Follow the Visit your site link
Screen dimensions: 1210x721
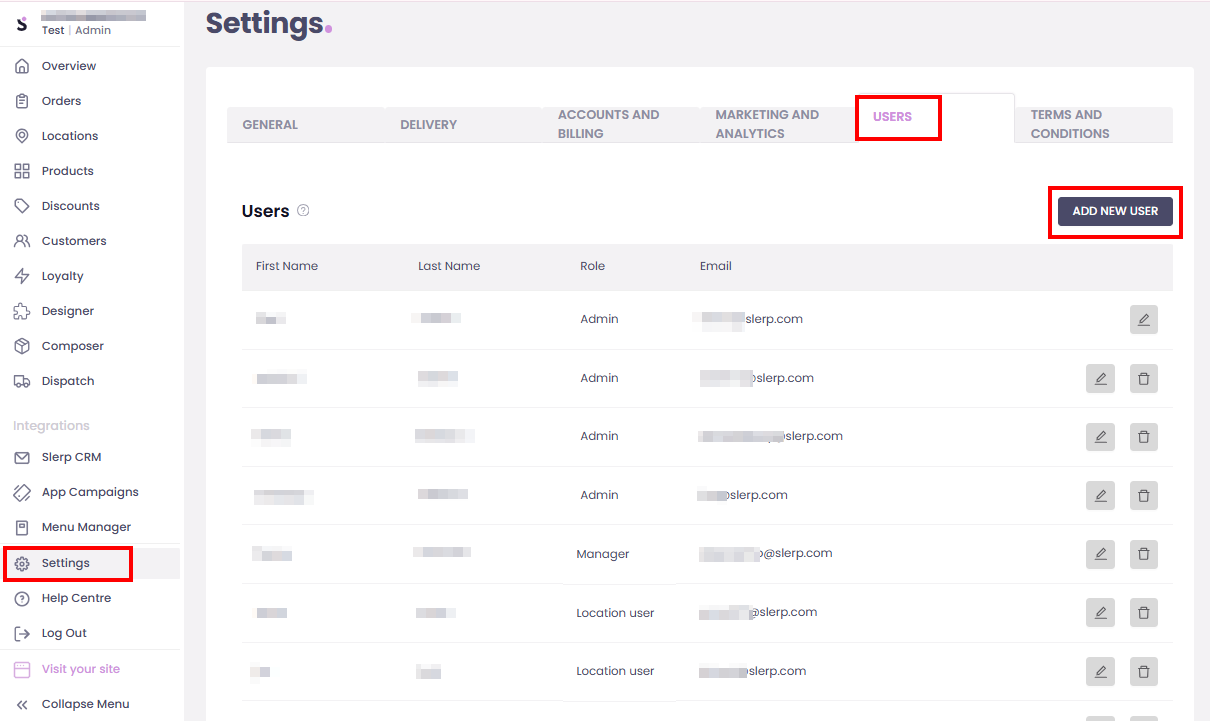[x=80, y=669]
